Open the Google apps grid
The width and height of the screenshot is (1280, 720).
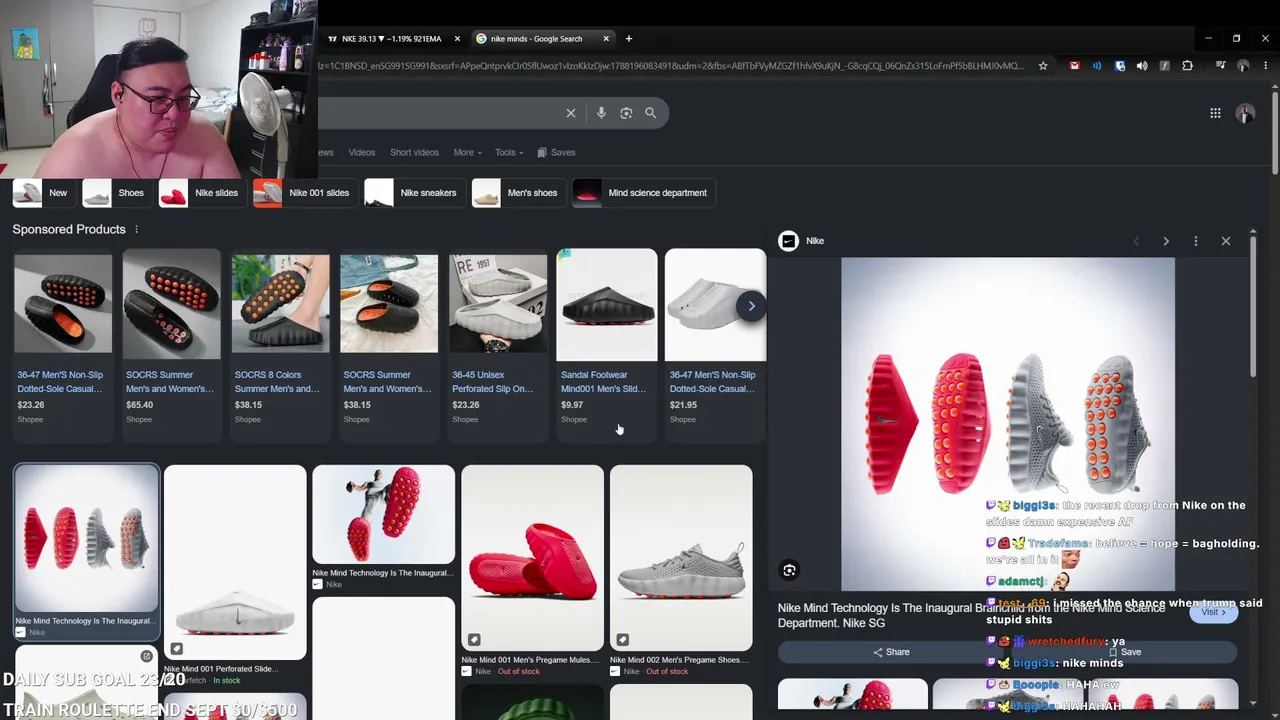(1215, 113)
